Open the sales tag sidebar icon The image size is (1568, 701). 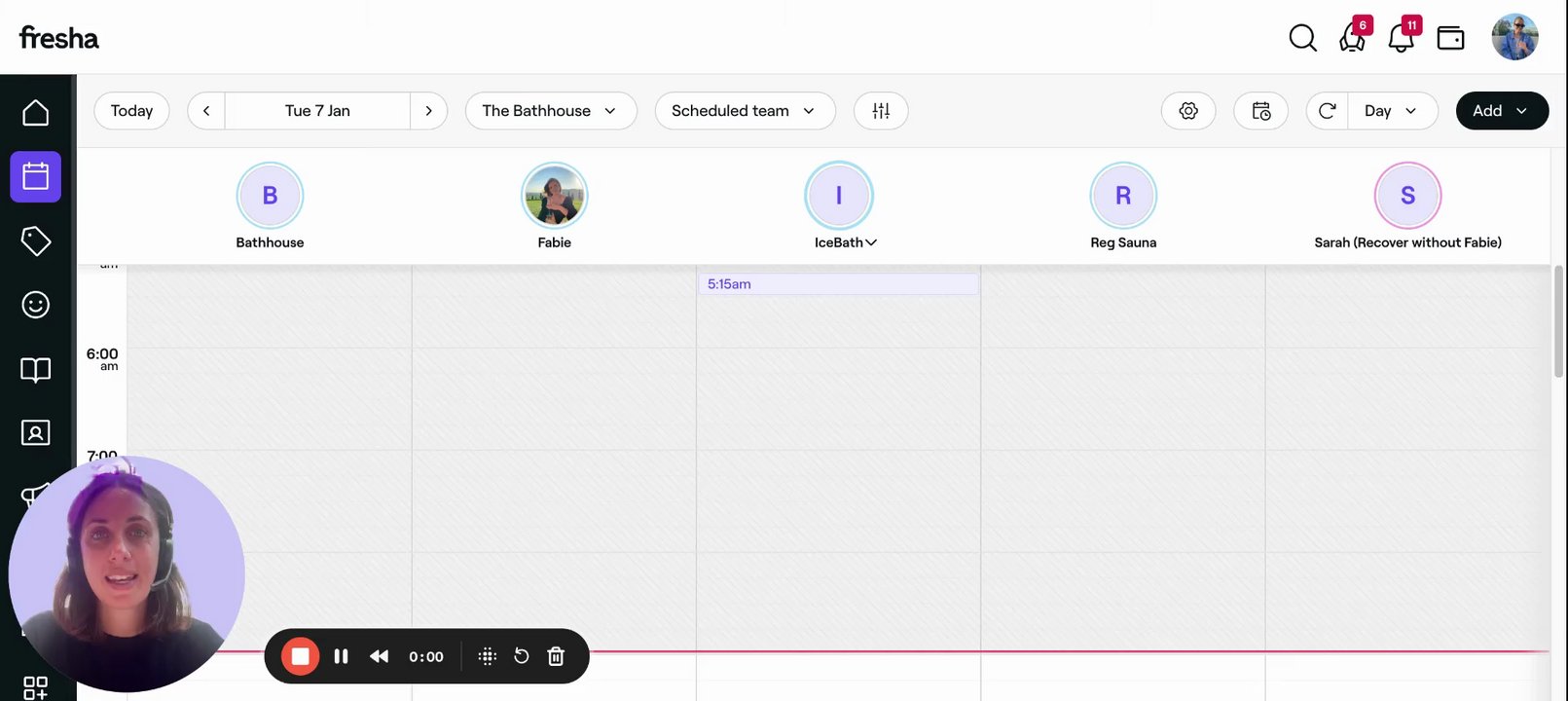(x=36, y=240)
